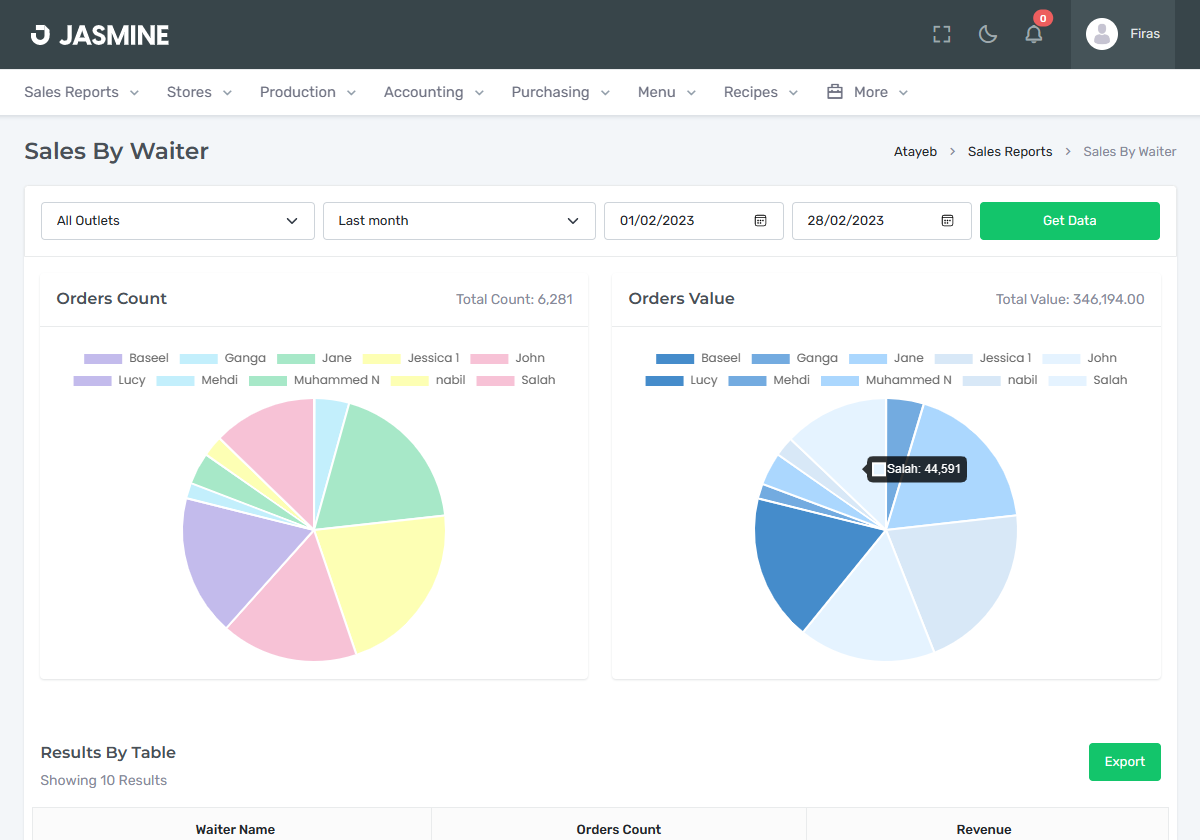Open the Menu navigation item
The height and width of the screenshot is (840, 1200).
point(667,92)
